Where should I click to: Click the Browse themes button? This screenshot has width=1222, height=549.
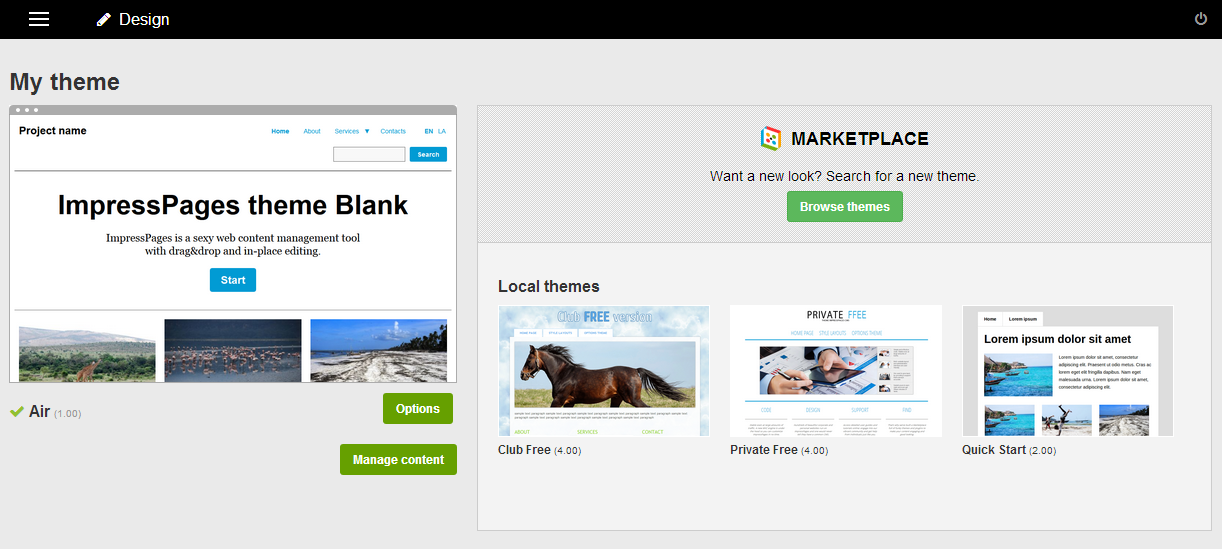[x=845, y=207]
